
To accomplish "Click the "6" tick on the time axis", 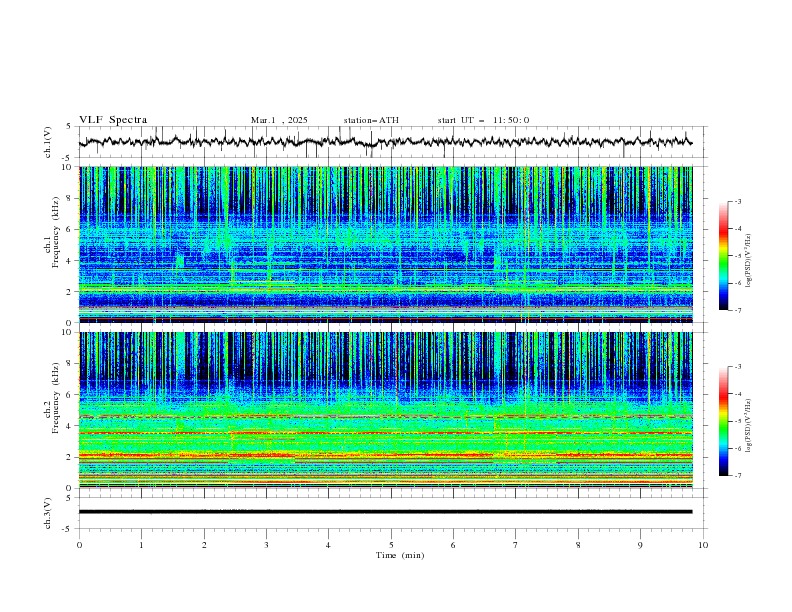I will tap(453, 545).
